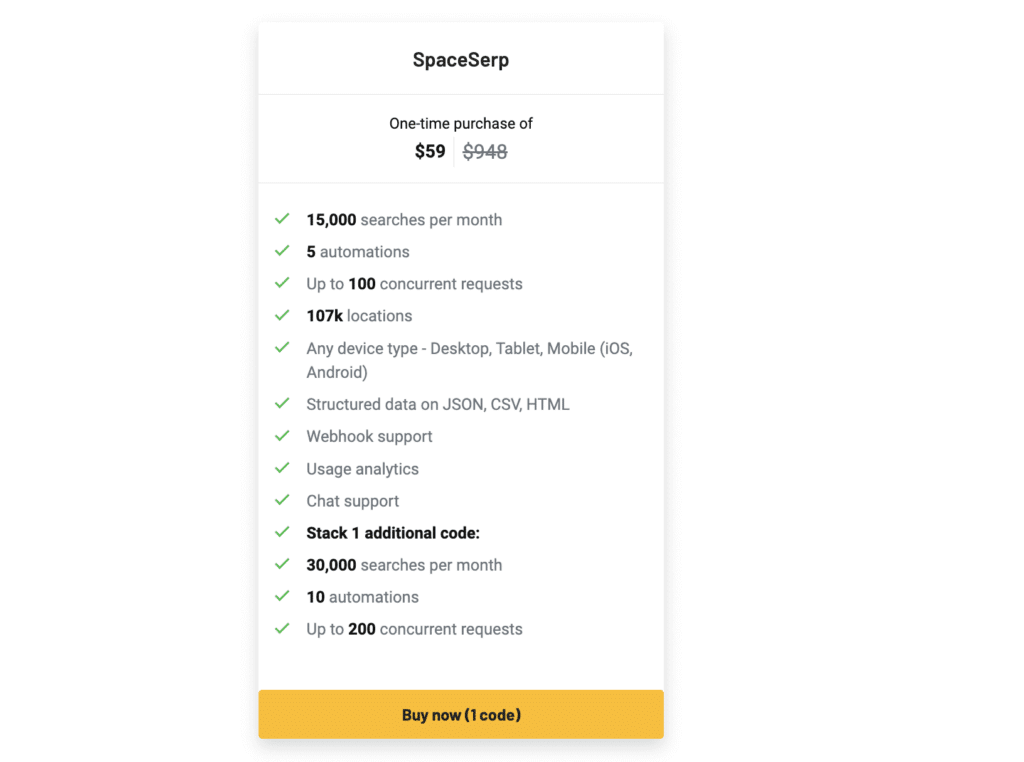Click the Buy now (1 code) button
This screenshot has height=762, width=1024.
461,714
